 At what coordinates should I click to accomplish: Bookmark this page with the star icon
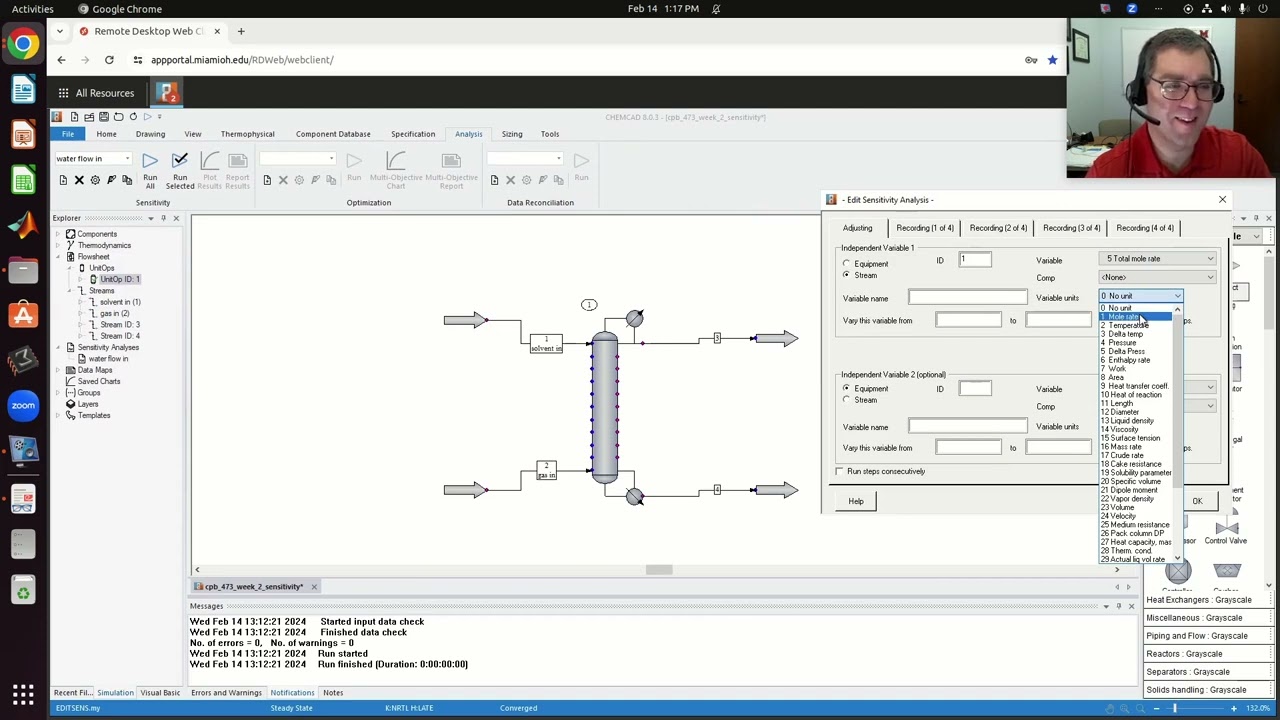coord(1052,60)
